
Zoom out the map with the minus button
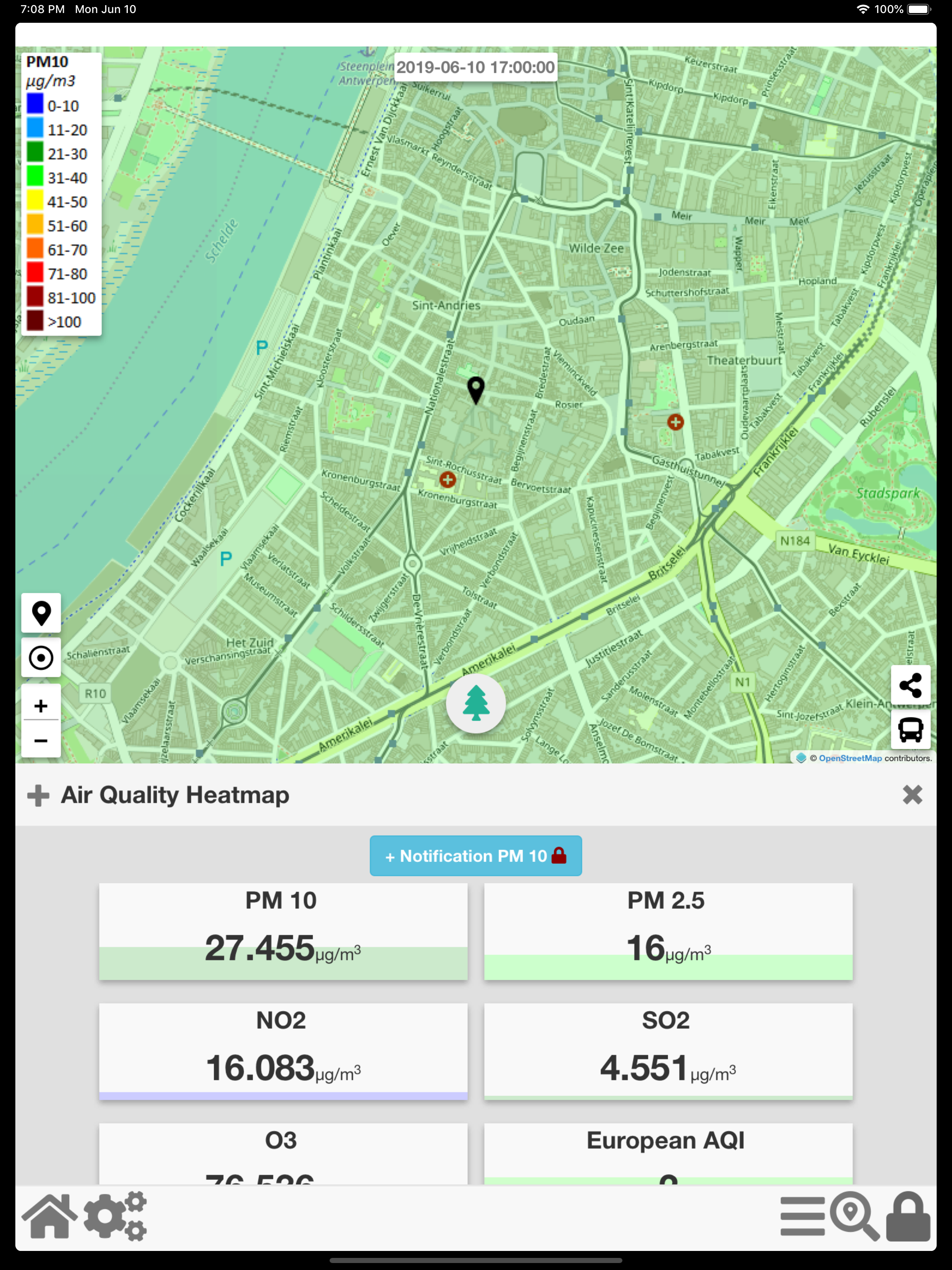pyautogui.click(x=41, y=740)
